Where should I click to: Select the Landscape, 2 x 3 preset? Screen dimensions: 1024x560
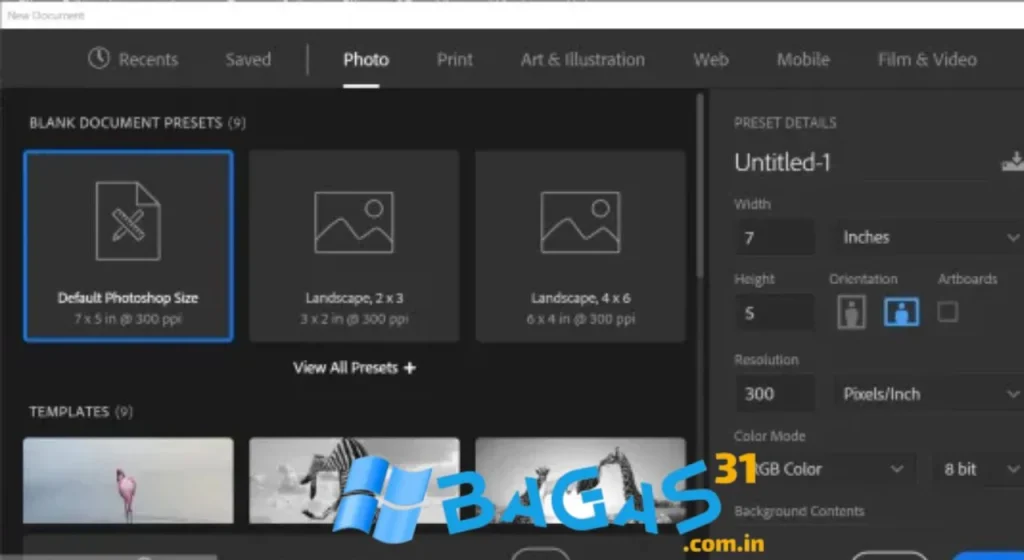[354, 246]
